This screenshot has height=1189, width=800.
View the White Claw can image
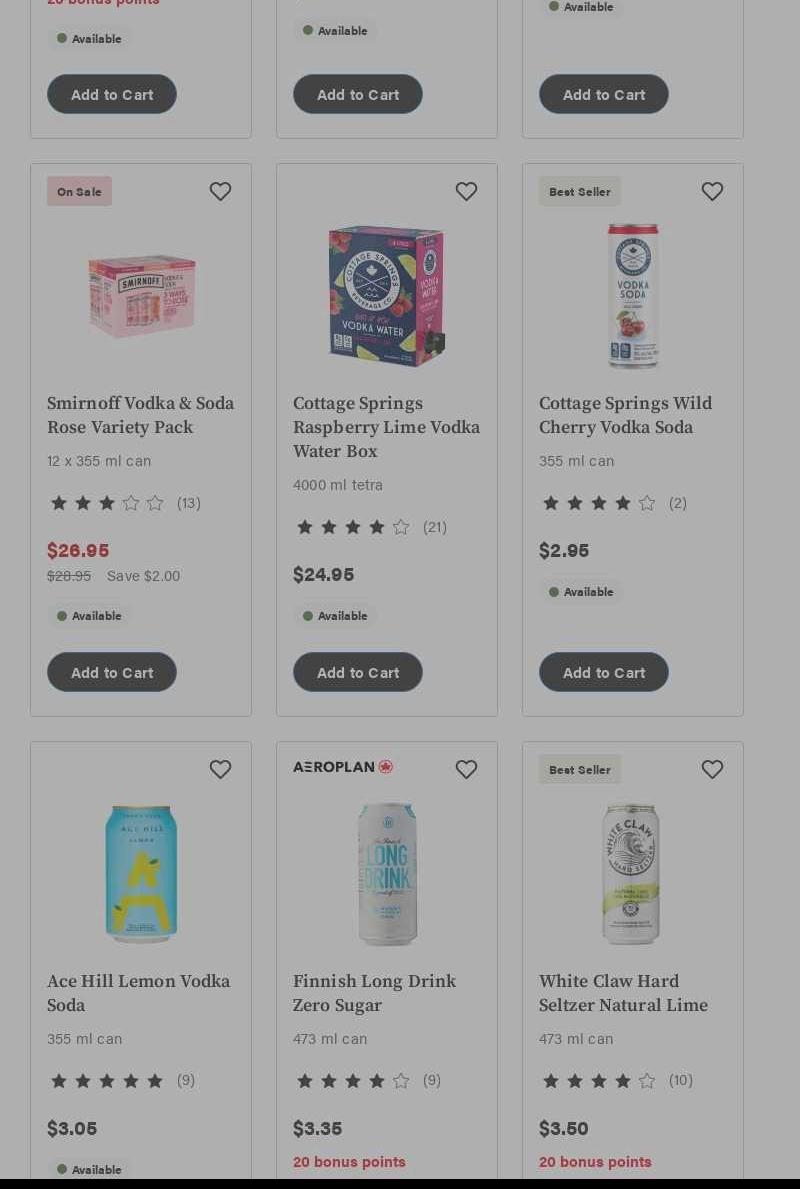pos(631,874)
